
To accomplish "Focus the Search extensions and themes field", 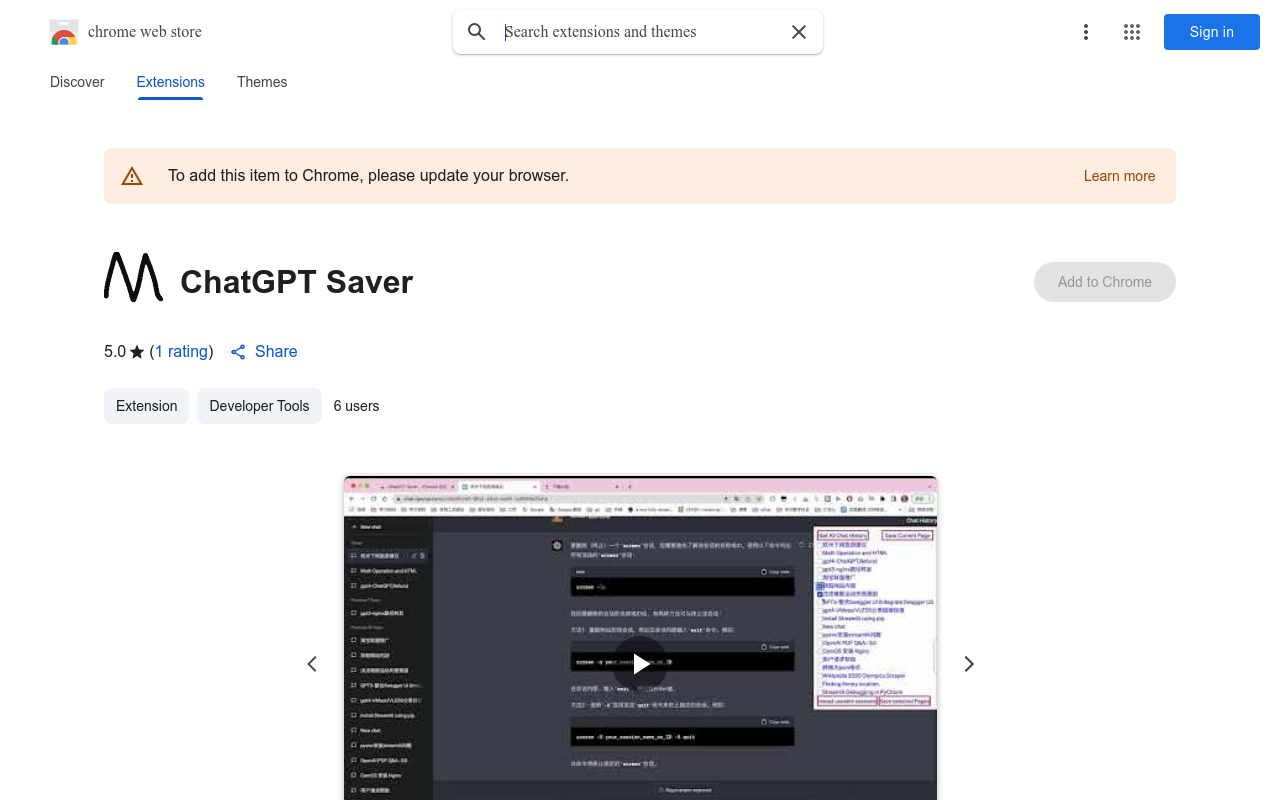I will pyautogui.click(x=640, y=32).
